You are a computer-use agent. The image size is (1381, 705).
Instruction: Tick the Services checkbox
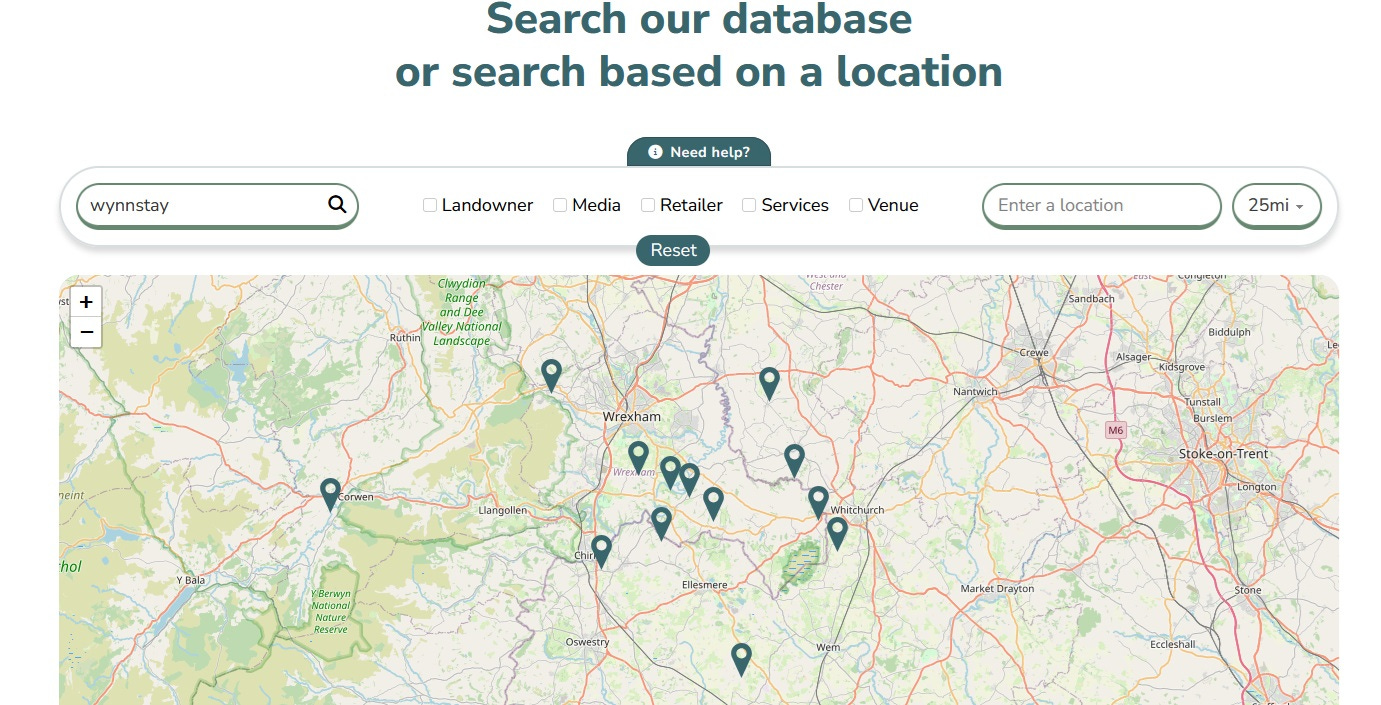click(x=749, y=205)
